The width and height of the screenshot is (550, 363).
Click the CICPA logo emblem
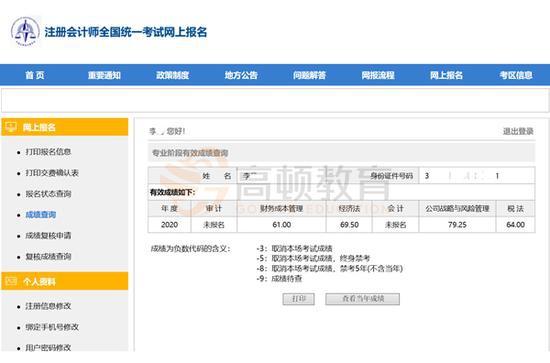click(25, 32)
